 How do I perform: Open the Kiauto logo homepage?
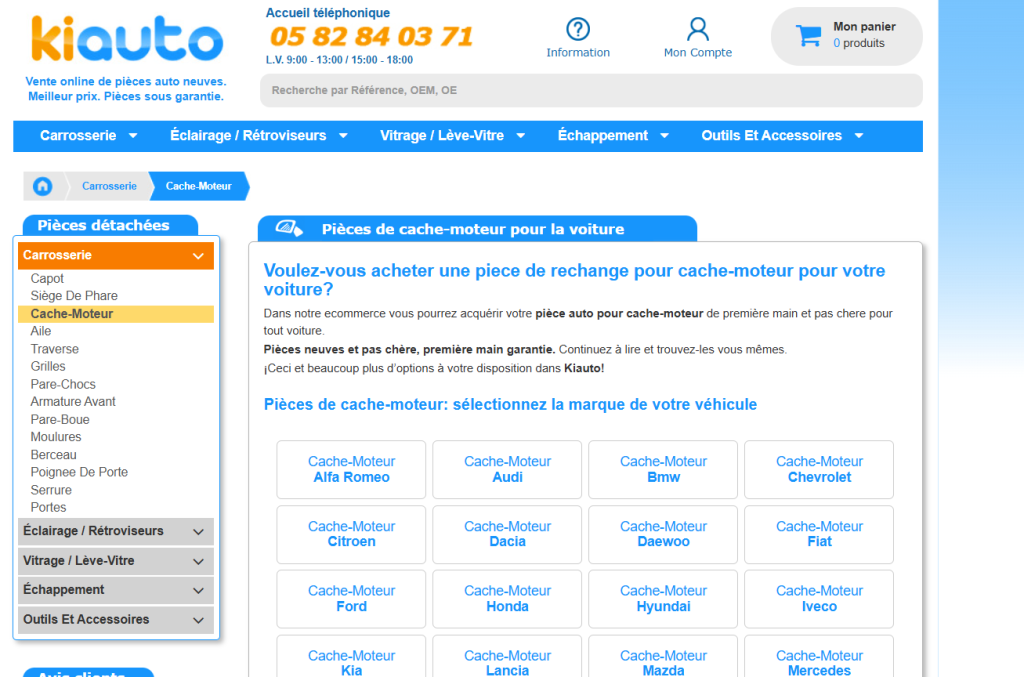click(127, 39)
